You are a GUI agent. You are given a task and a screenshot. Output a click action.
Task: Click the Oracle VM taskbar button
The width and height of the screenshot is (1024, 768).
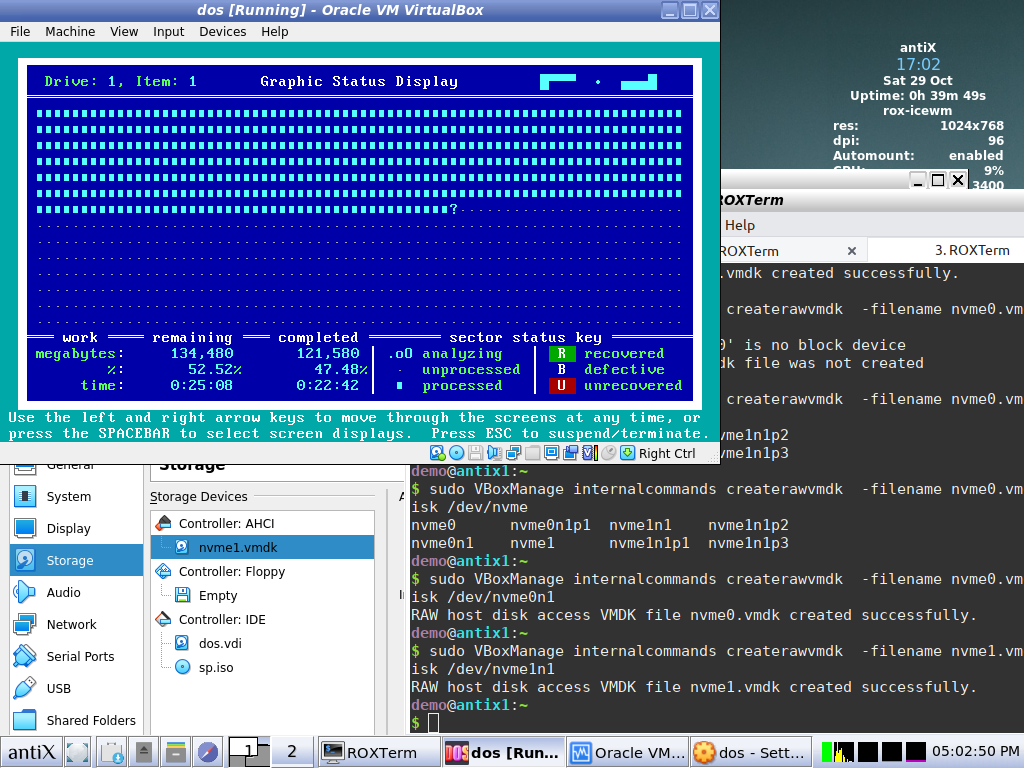click(x=627, y=751)
